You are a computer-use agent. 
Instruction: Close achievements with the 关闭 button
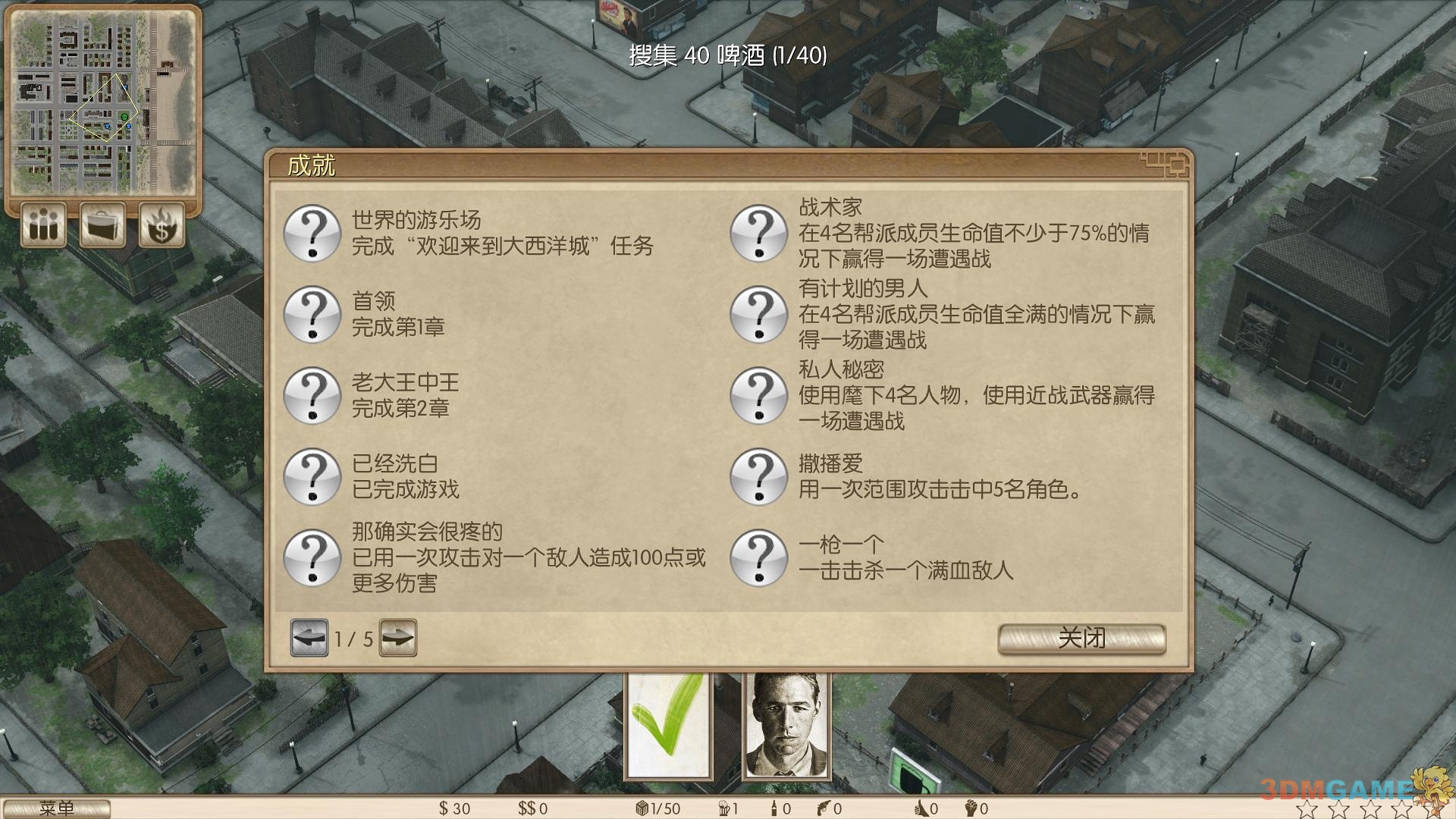point(1081,639)
